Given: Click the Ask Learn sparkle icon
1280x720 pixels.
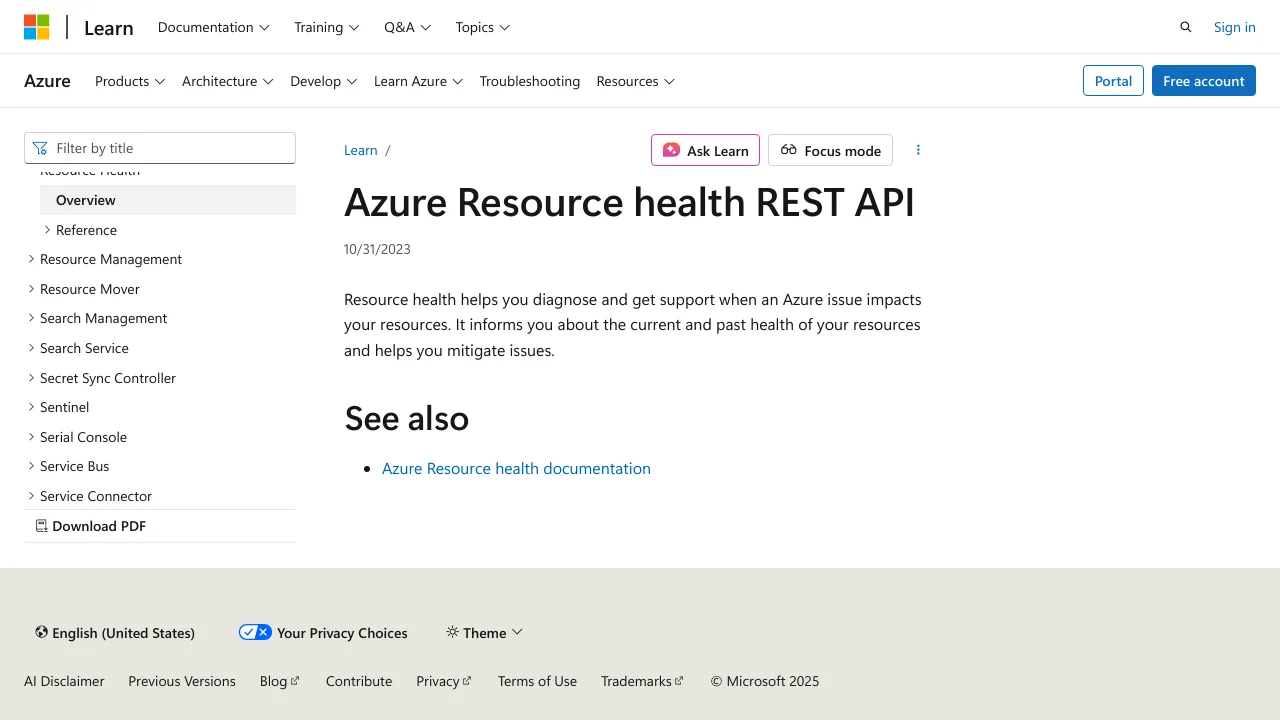Looking at the screenshot, I should coord(671,150).
